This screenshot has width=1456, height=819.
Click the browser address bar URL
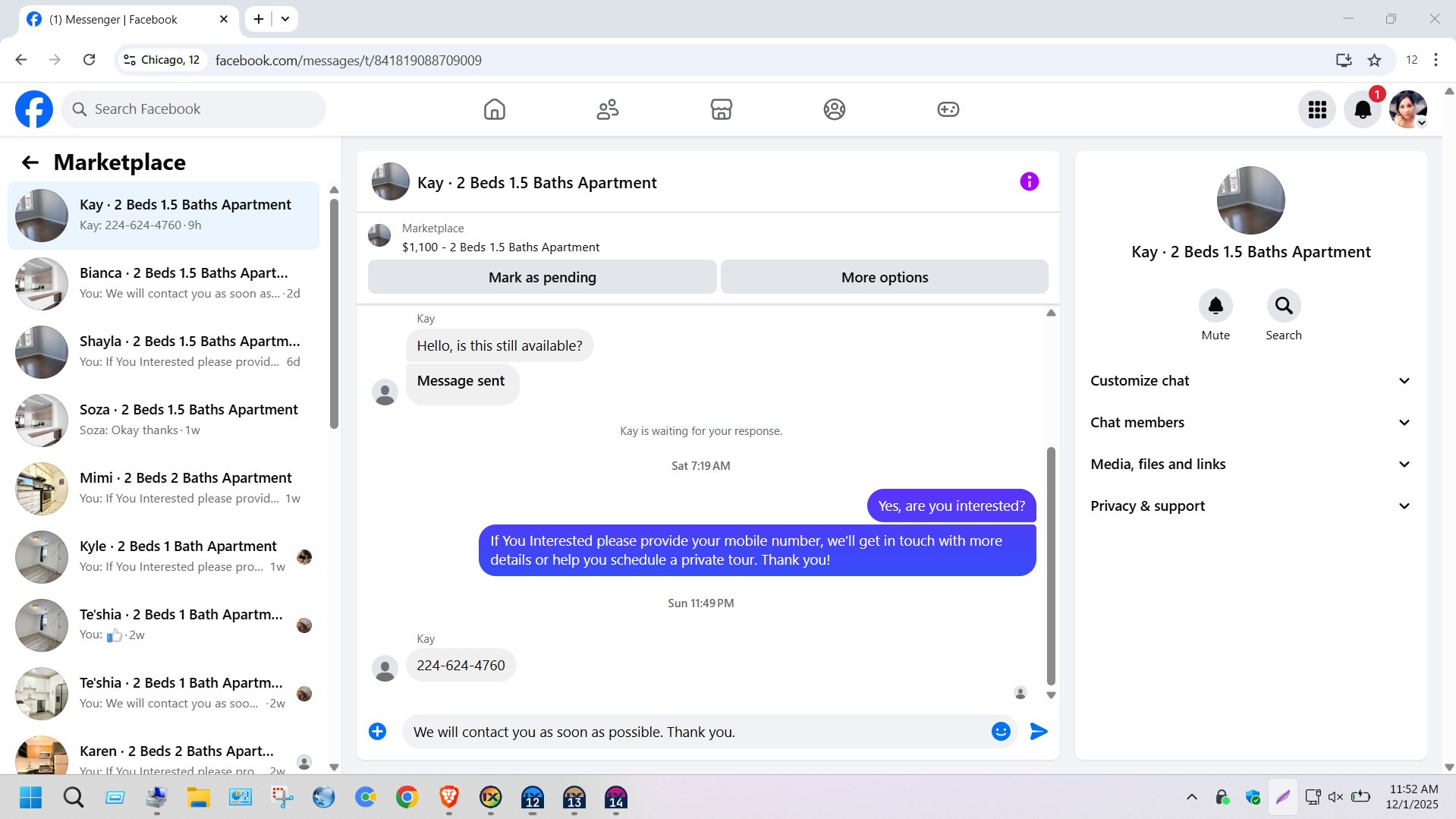(x=348, y=60)
